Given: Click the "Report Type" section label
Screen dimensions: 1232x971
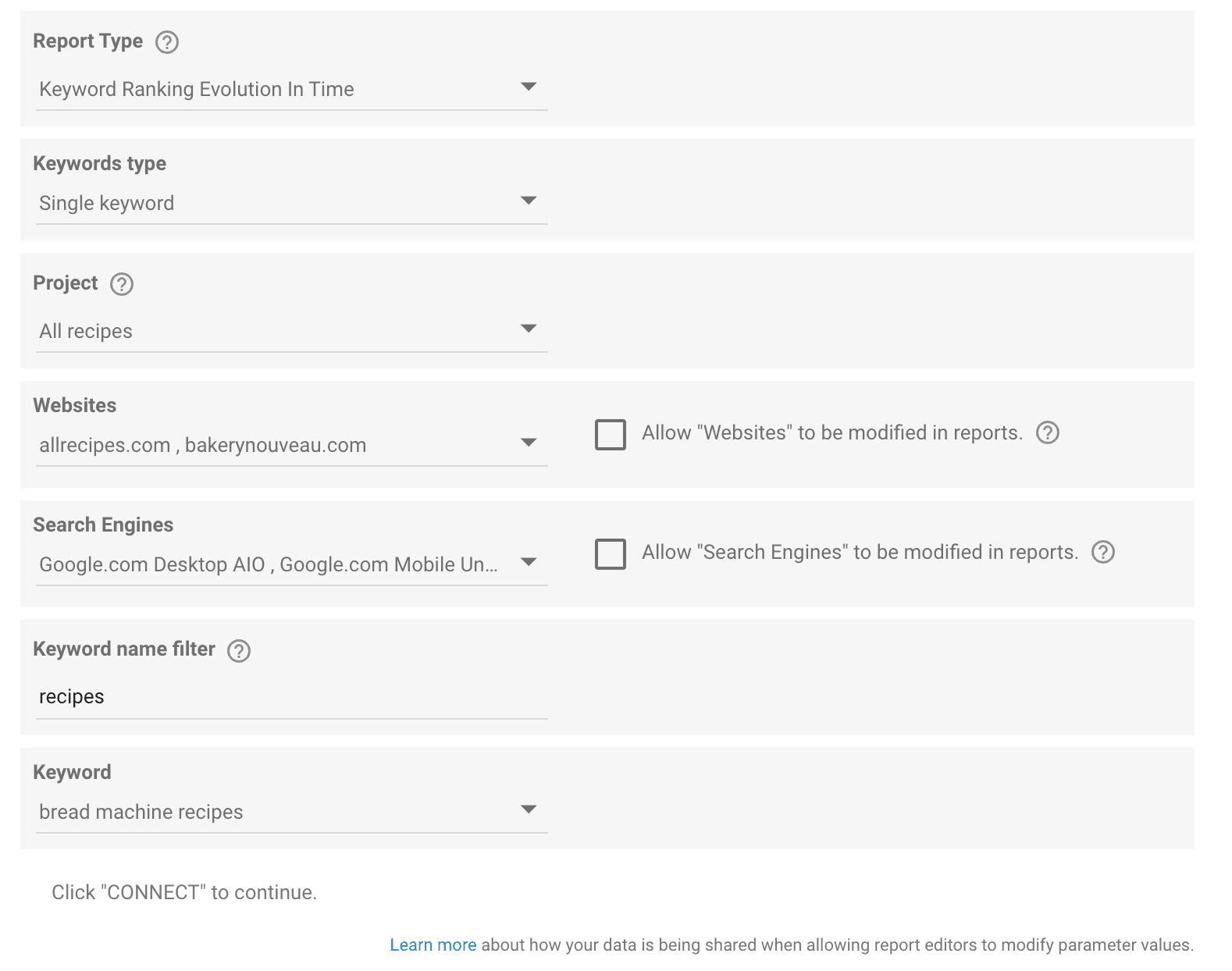Looking at the screenshot, I should 88,41.
